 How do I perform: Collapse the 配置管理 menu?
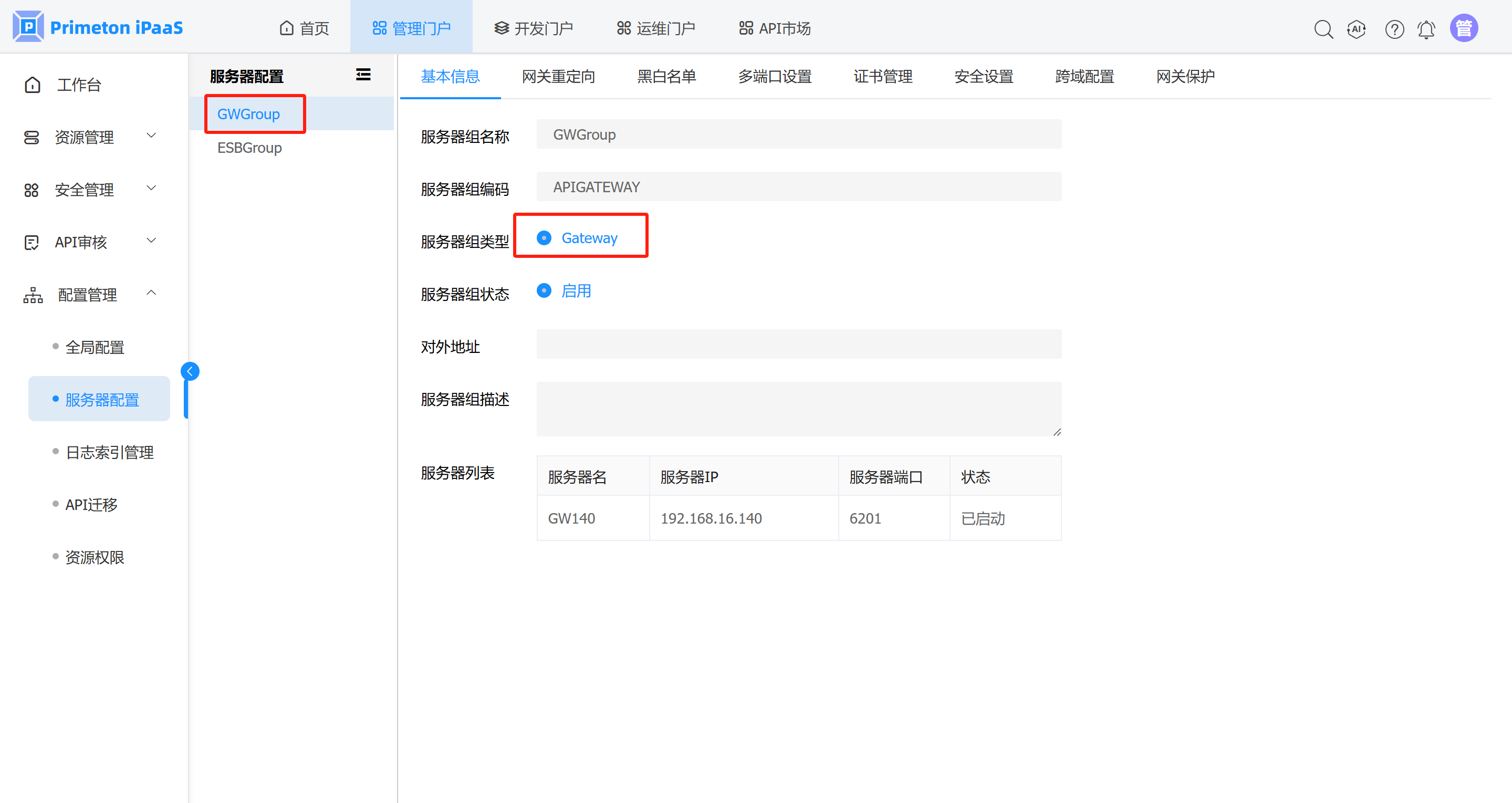tap(88, 295)
